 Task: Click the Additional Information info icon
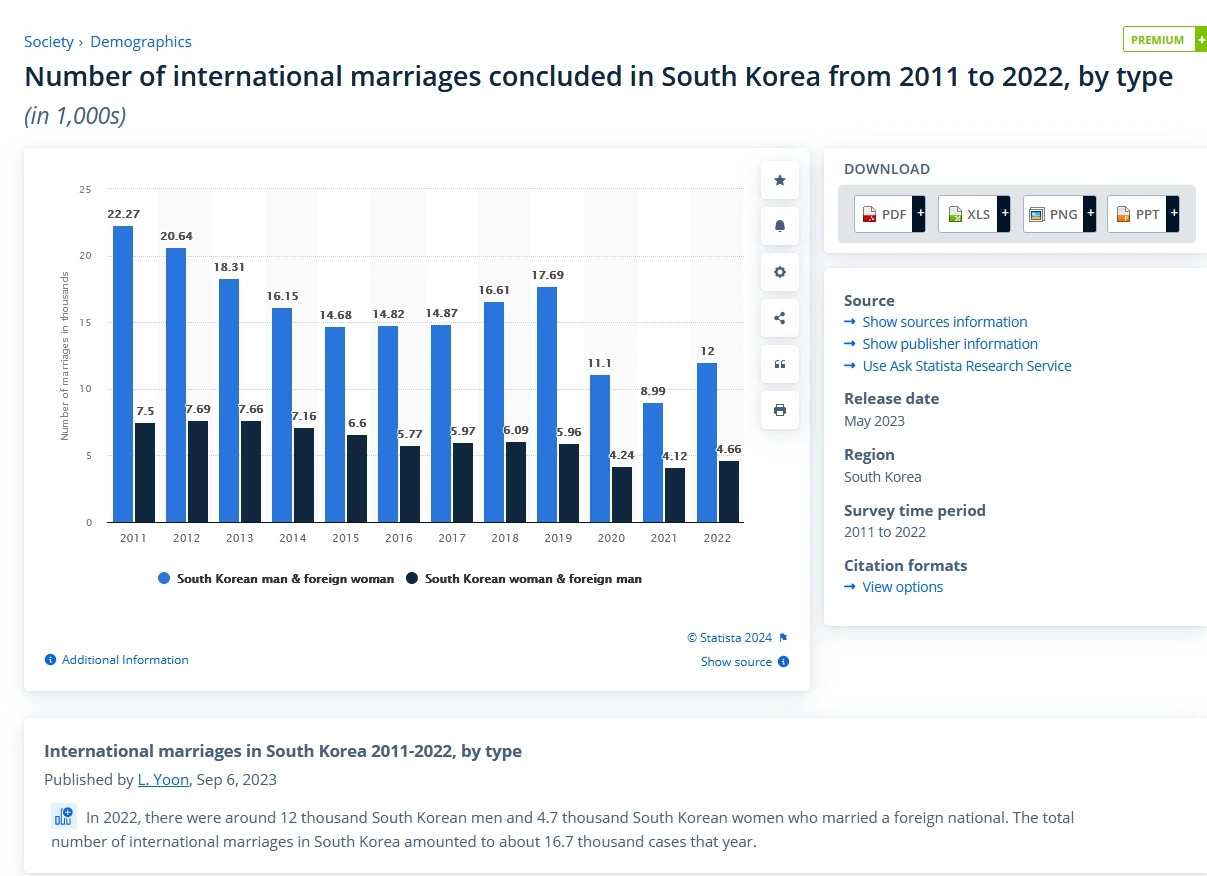tap(50, 660)
